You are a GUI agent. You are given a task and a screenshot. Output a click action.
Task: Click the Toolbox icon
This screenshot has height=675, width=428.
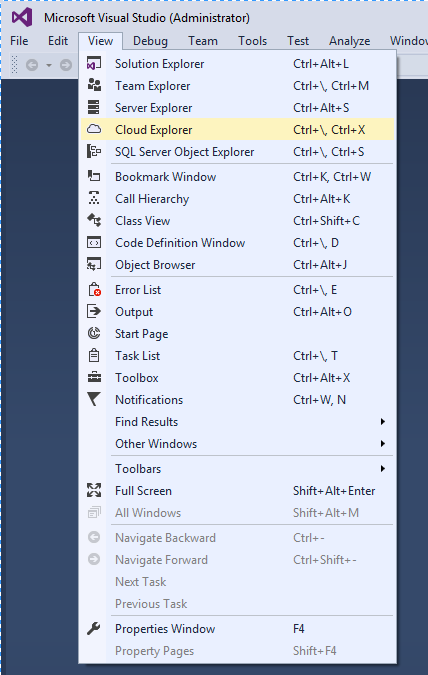point(94,378)
